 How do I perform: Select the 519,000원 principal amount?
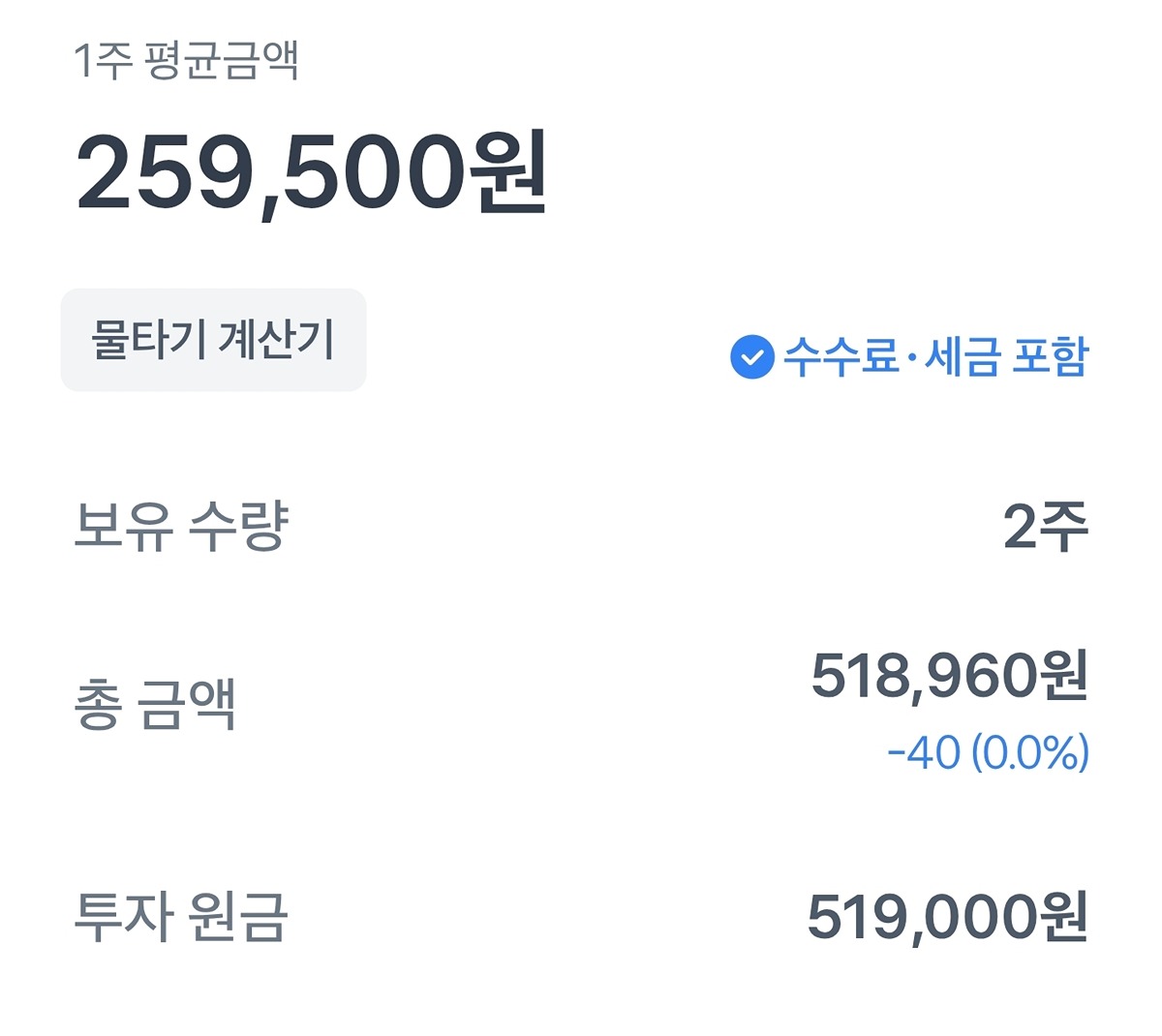(x=947, y=917)
